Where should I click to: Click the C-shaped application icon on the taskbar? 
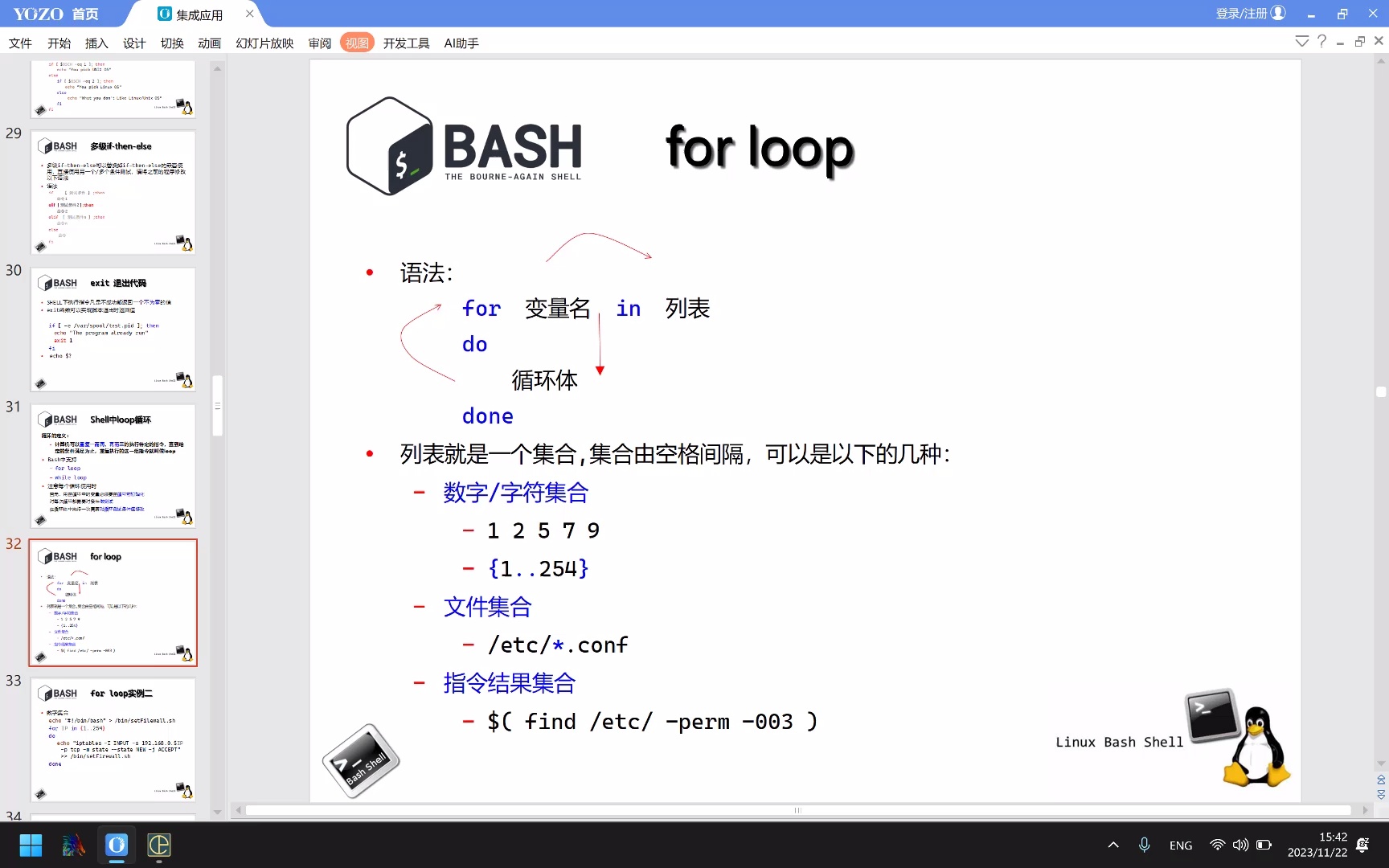(x=158, y=845)
